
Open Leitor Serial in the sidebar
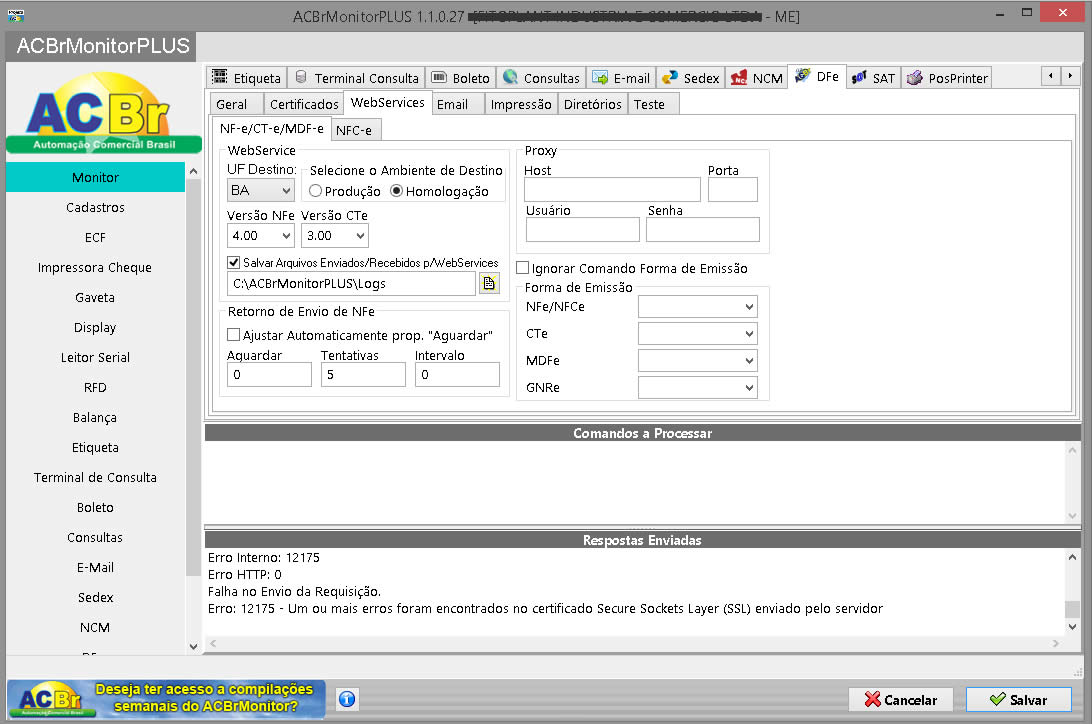click(95, 357)
